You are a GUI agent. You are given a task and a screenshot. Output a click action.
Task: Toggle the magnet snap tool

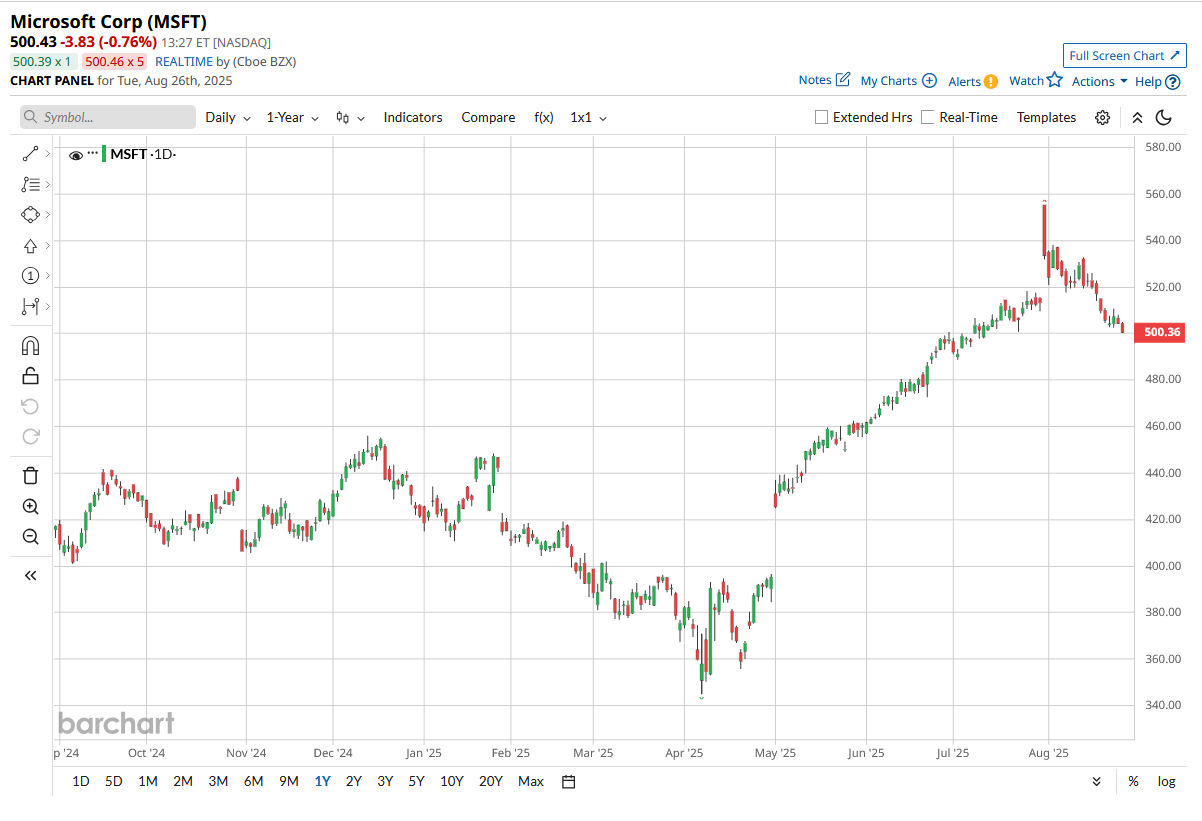coord(30,346)
